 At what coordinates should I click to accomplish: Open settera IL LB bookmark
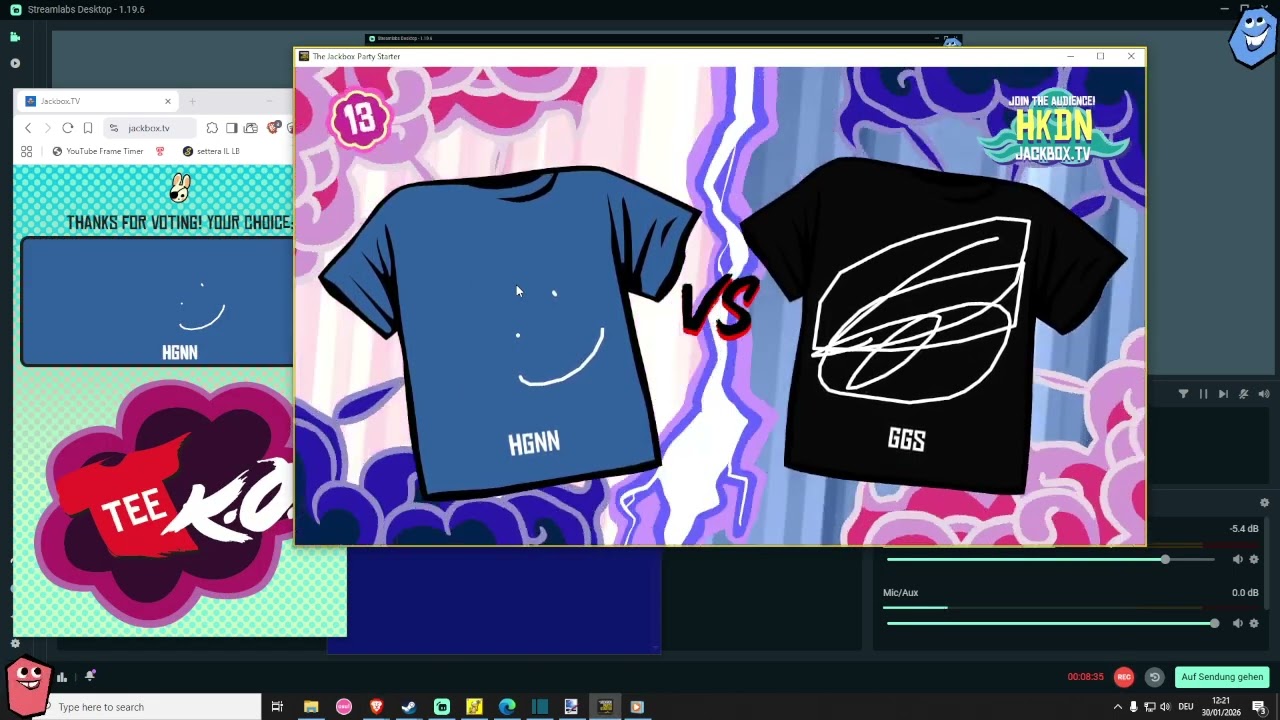tap(211, 151)
